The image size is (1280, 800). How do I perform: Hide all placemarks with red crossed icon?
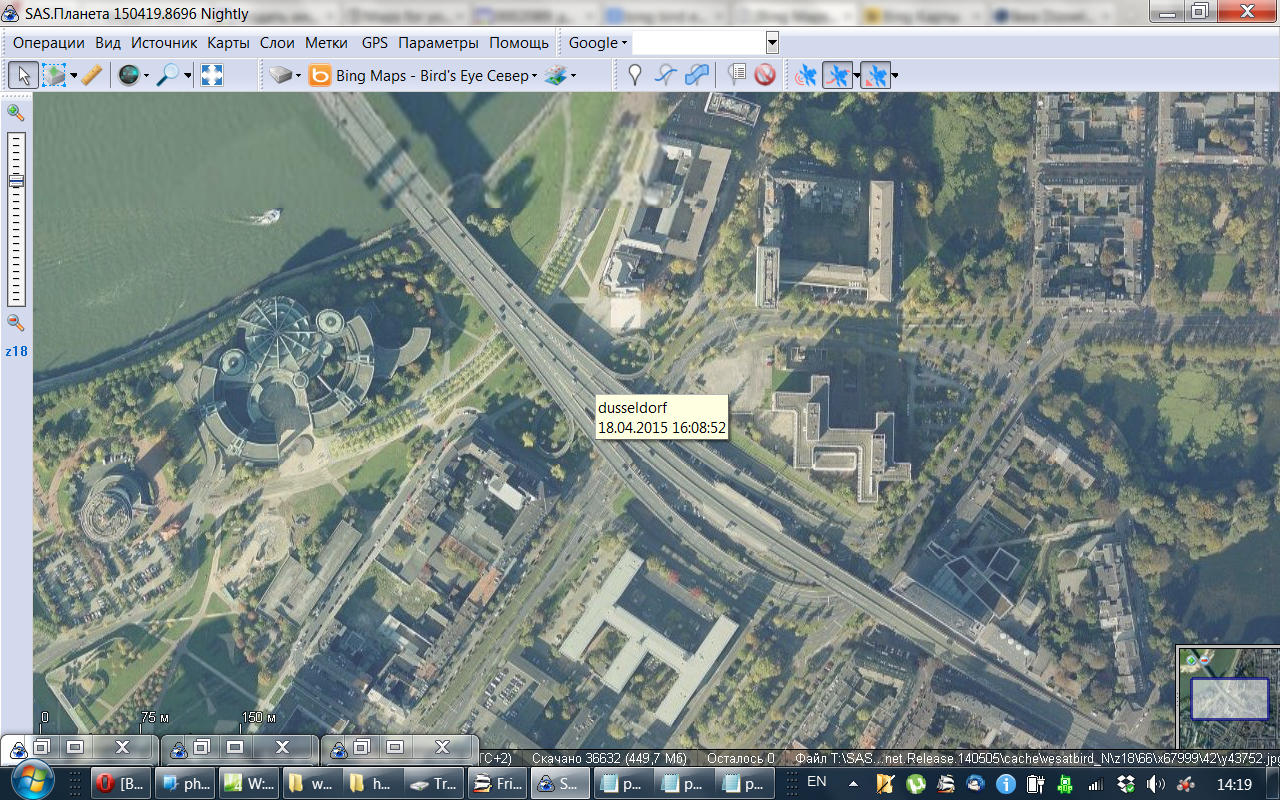765,75
